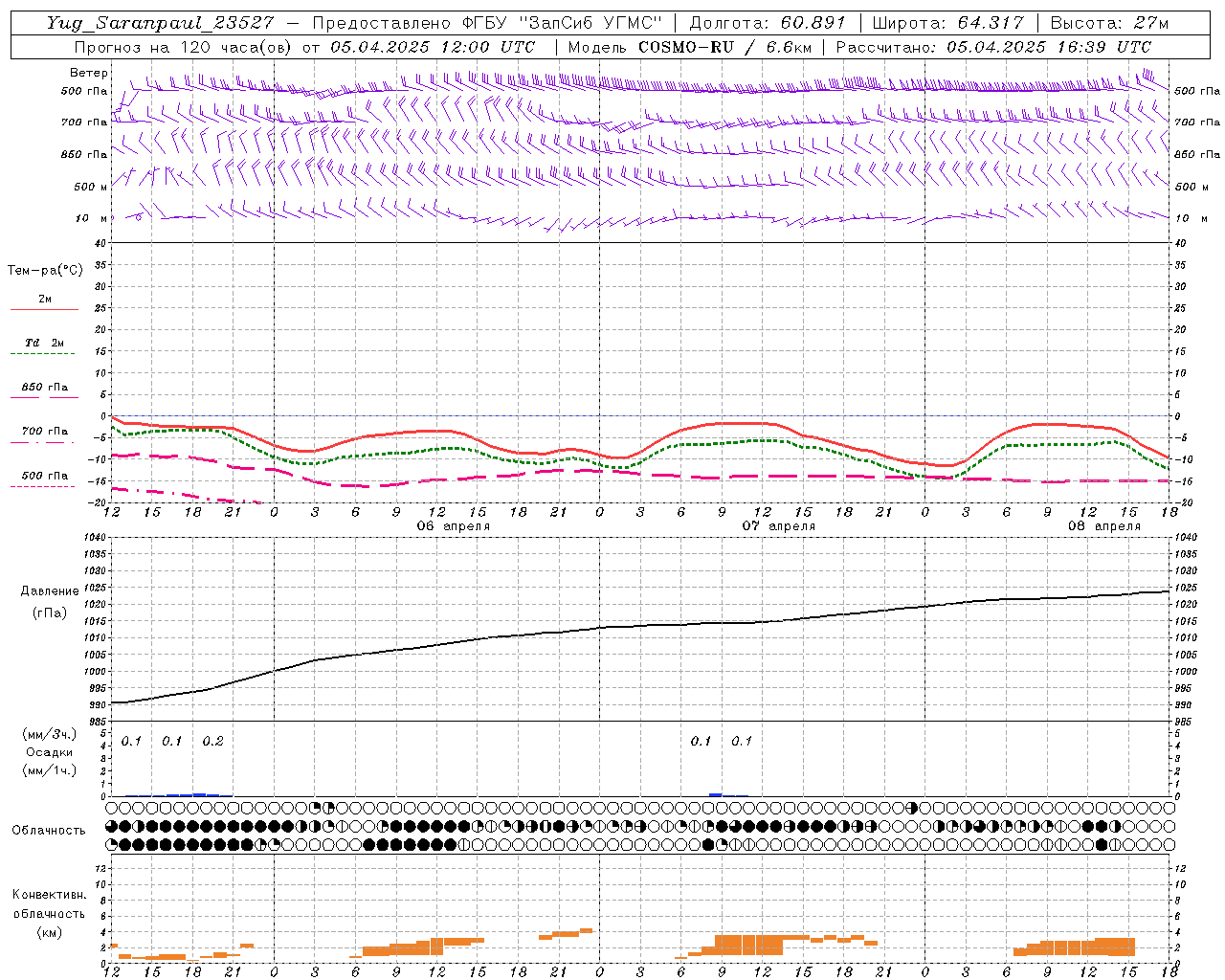Click the 850 гПа temperature legend line
Screen dimensions: 1225x980
[45, 398]
